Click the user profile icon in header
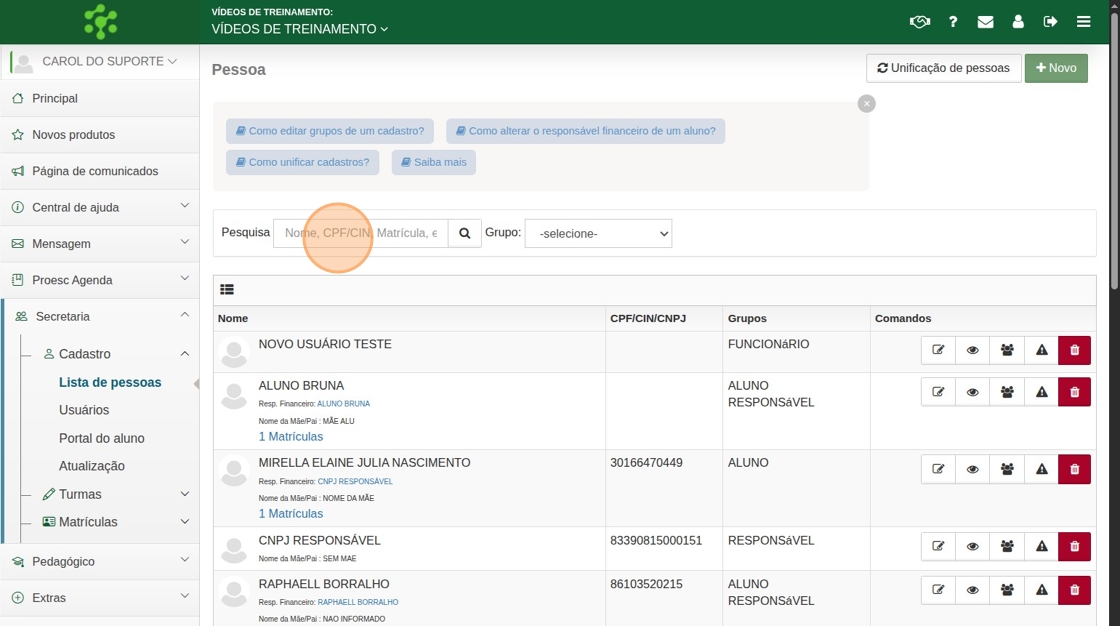This screenshot has width=1120, height=626. tap(1018, 22)
